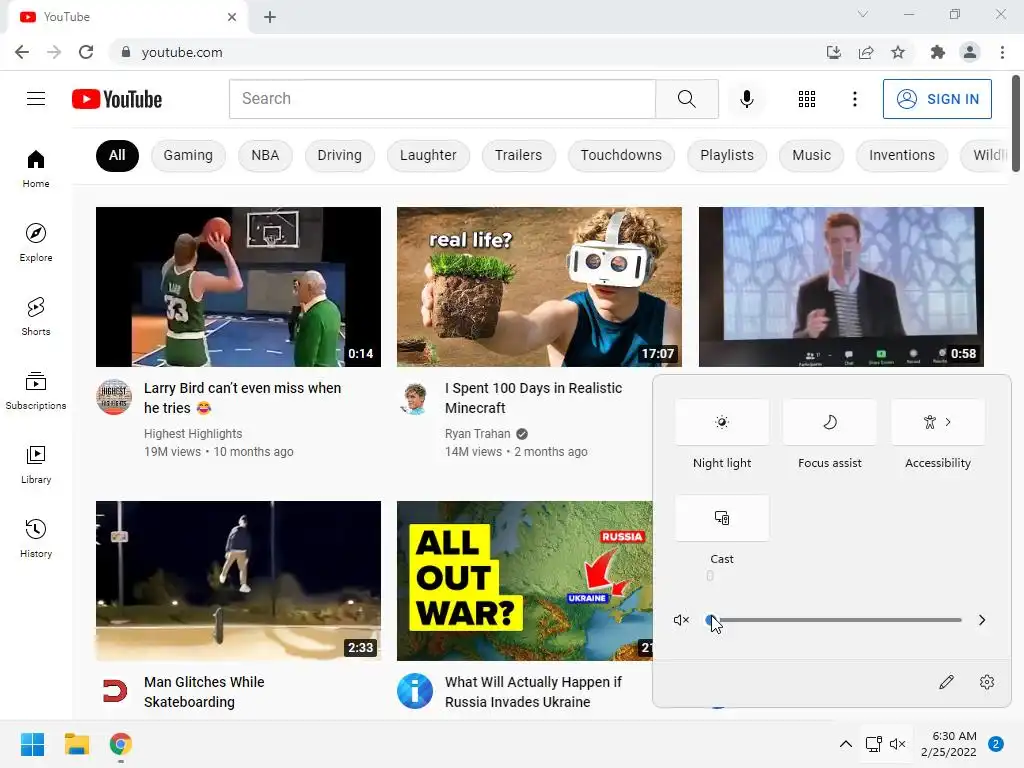Open YouTube settings three-dot menu
This screenshot has height=768, width=1024.
[854, 99]
